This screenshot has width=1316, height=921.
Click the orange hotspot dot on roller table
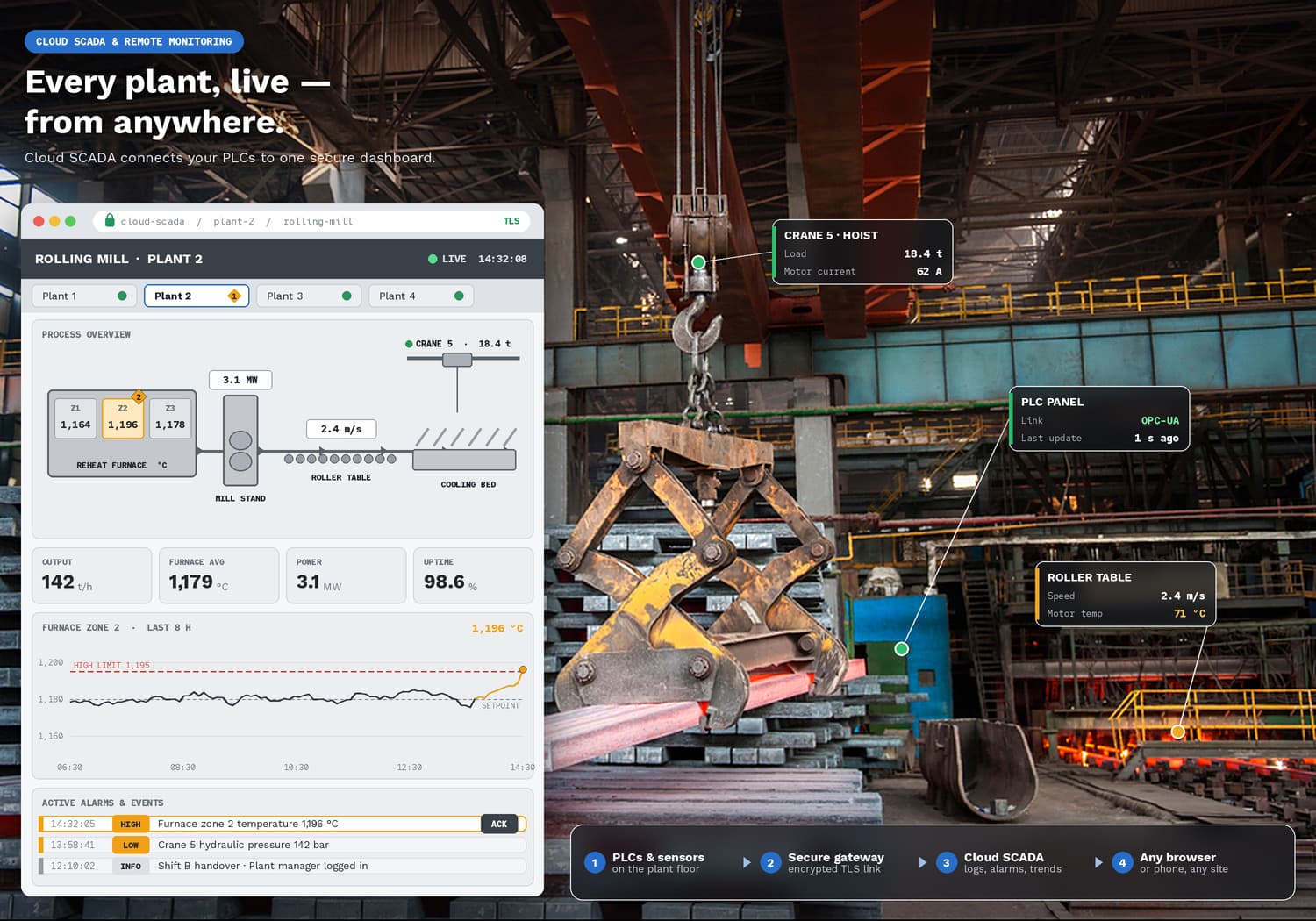(1178, 732)
